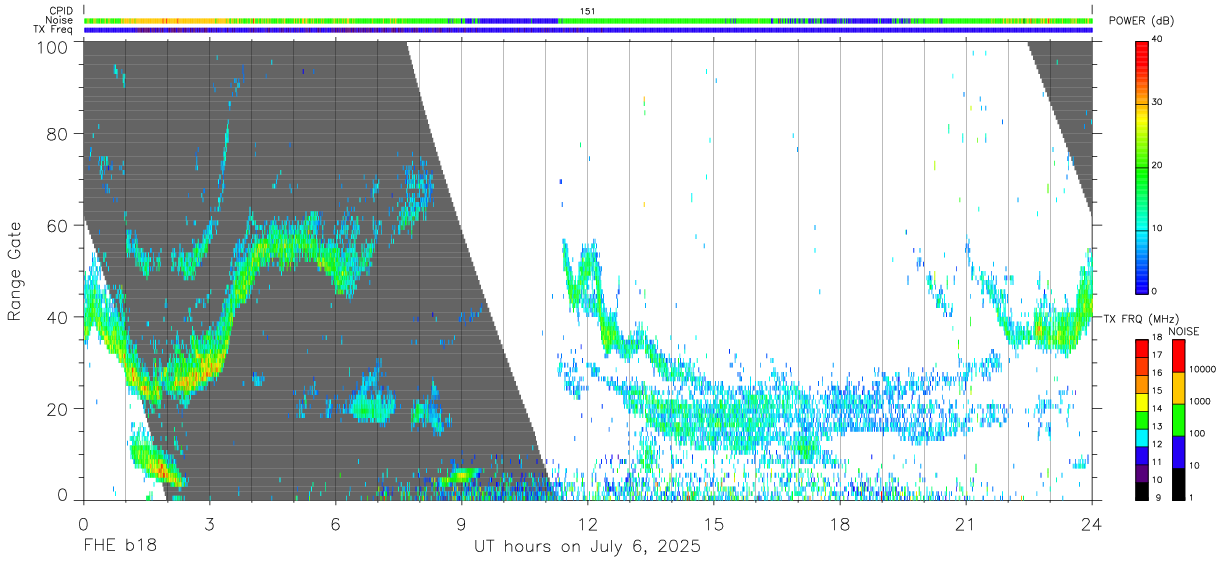Click the power color bar 30 label

pos(1155,102)
